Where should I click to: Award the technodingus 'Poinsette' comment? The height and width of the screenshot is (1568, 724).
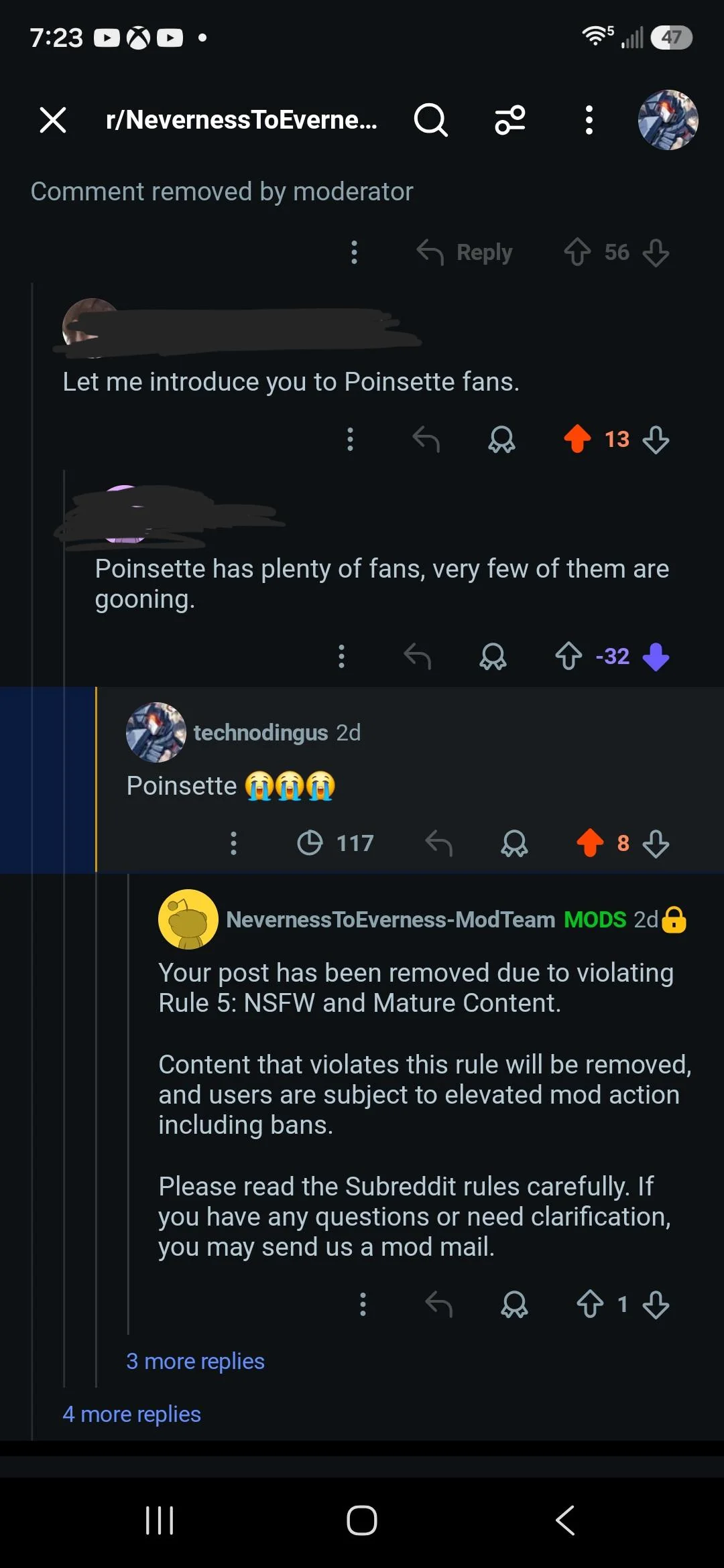point(514,843)
